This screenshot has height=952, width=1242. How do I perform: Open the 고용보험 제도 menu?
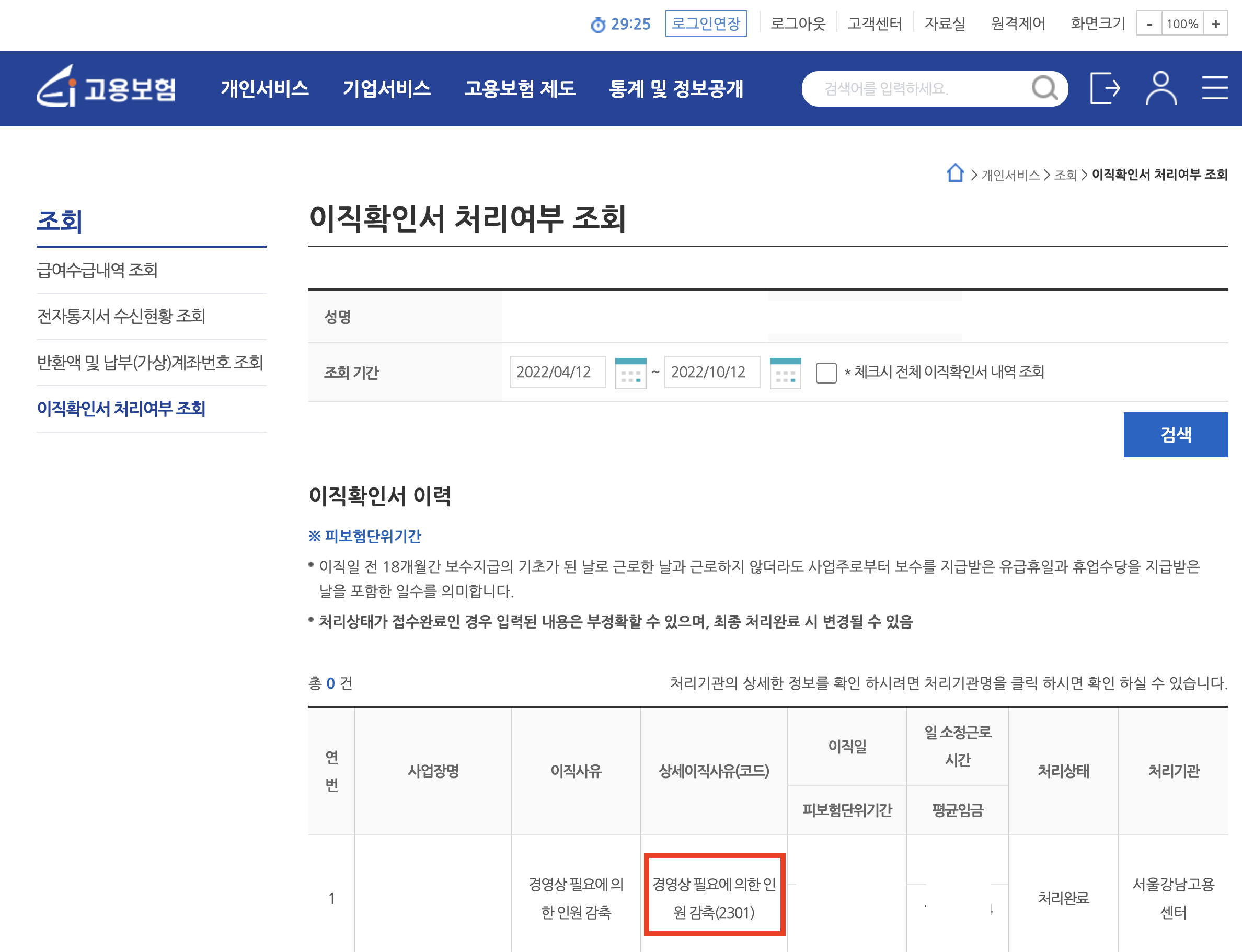pos(520,88)
